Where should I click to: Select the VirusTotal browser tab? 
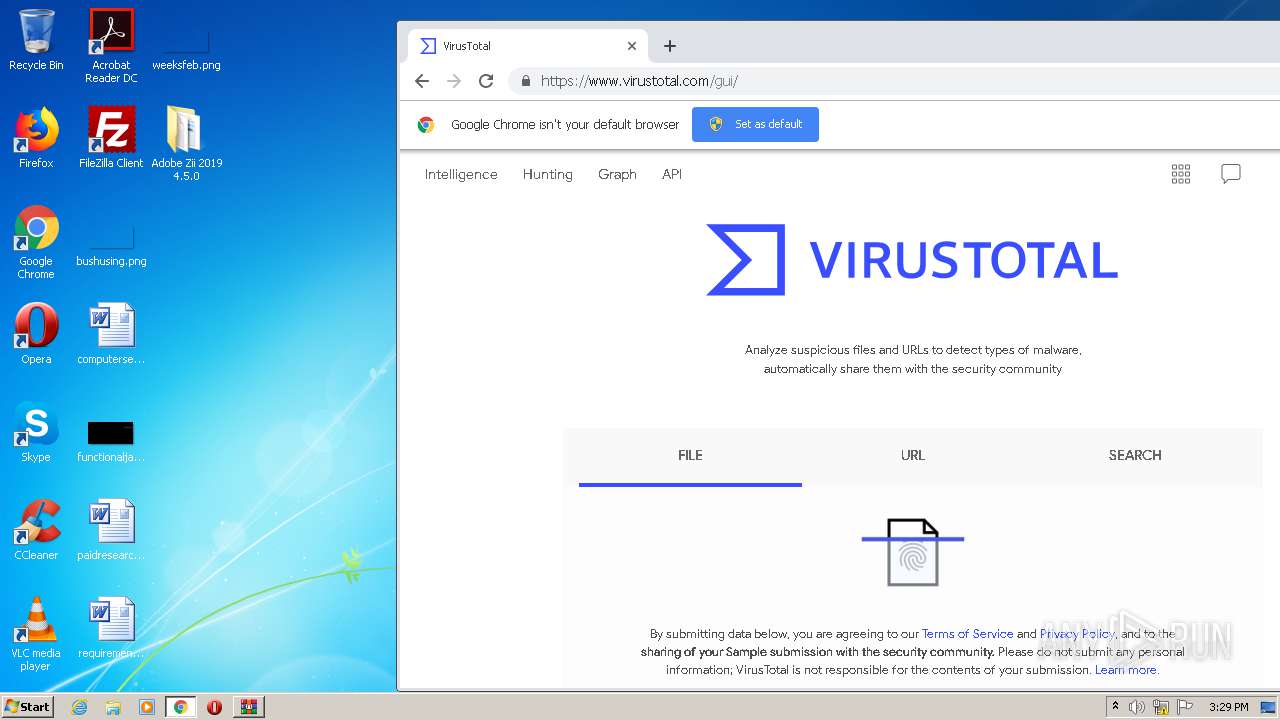[528, 46]
